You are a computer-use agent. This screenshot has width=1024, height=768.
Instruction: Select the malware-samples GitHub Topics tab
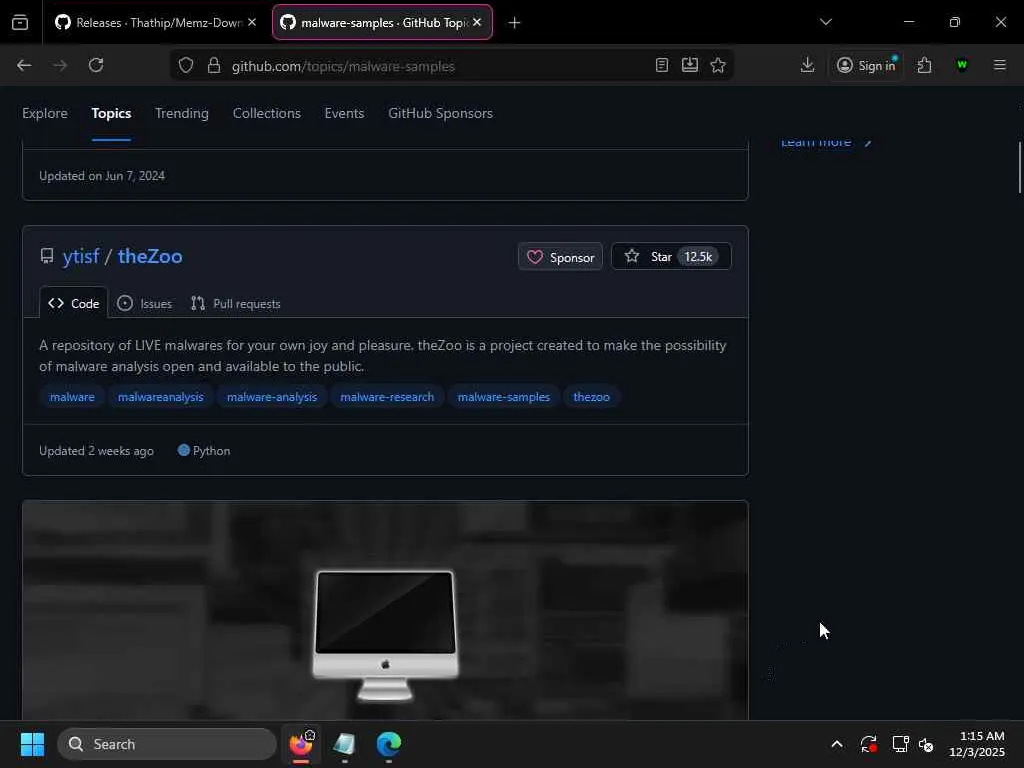pos(382,23)
